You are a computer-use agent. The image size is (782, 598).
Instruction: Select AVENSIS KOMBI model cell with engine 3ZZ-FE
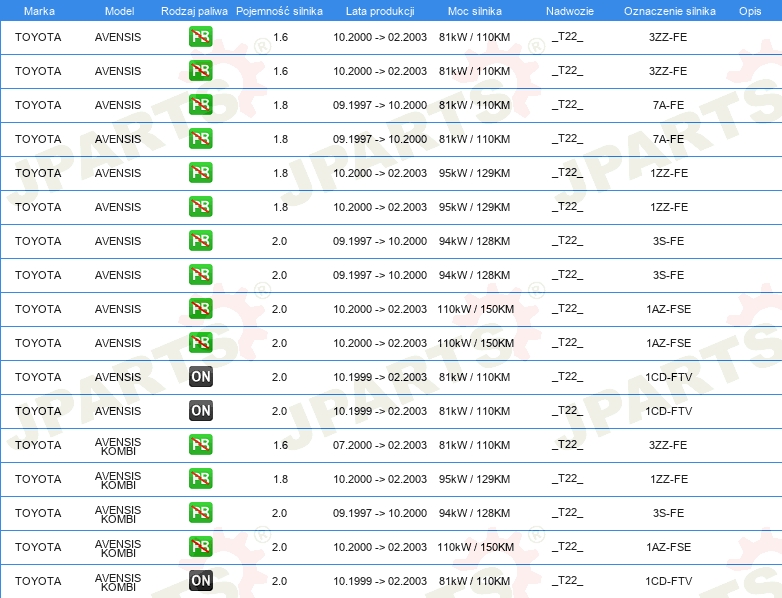118,446
